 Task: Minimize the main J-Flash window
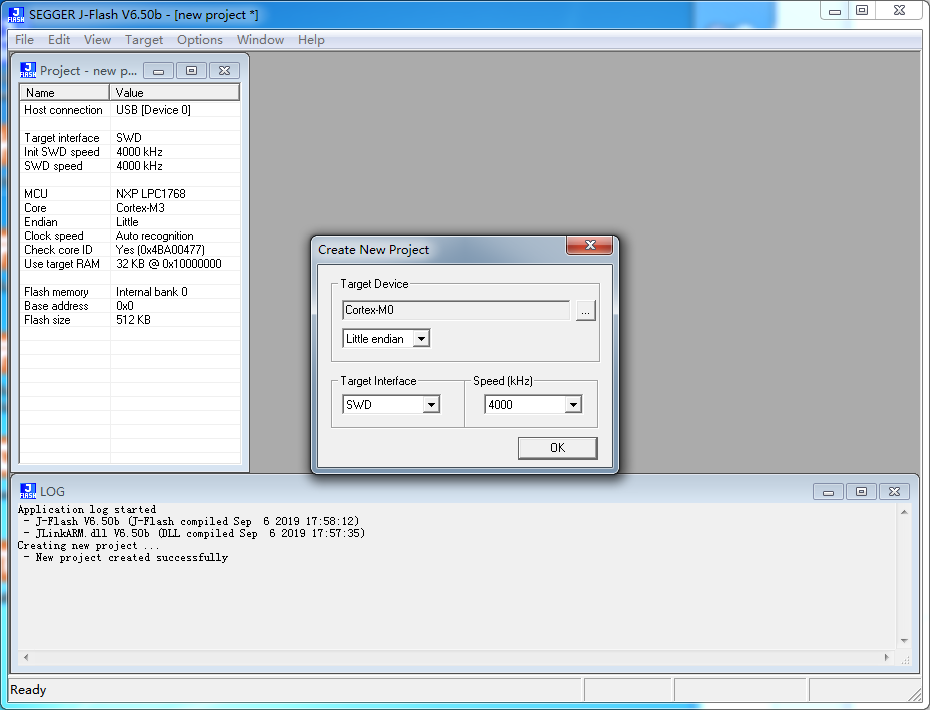point(835,11)
